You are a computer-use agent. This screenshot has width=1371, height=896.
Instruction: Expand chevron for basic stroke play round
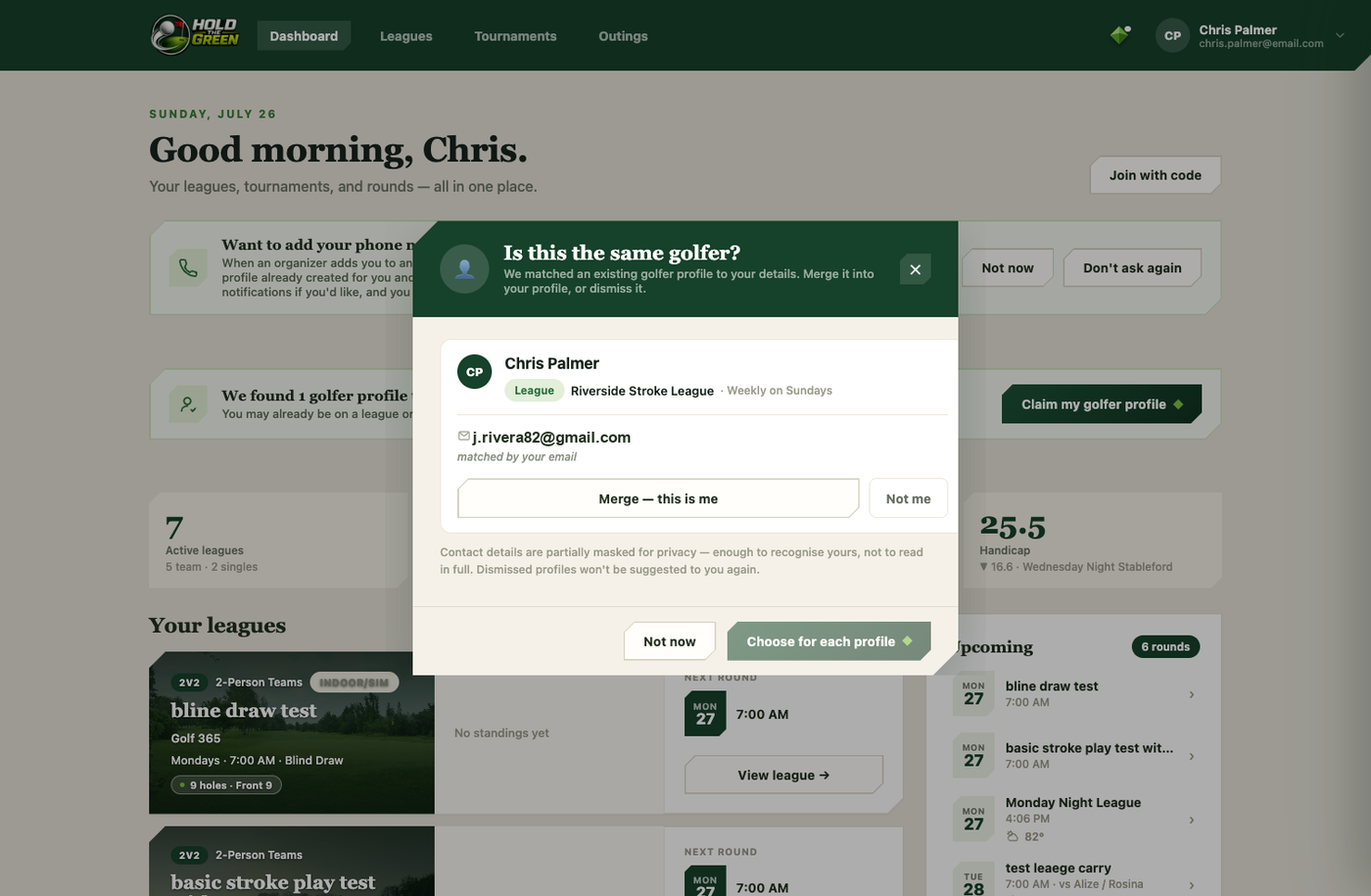(1192, 756)
